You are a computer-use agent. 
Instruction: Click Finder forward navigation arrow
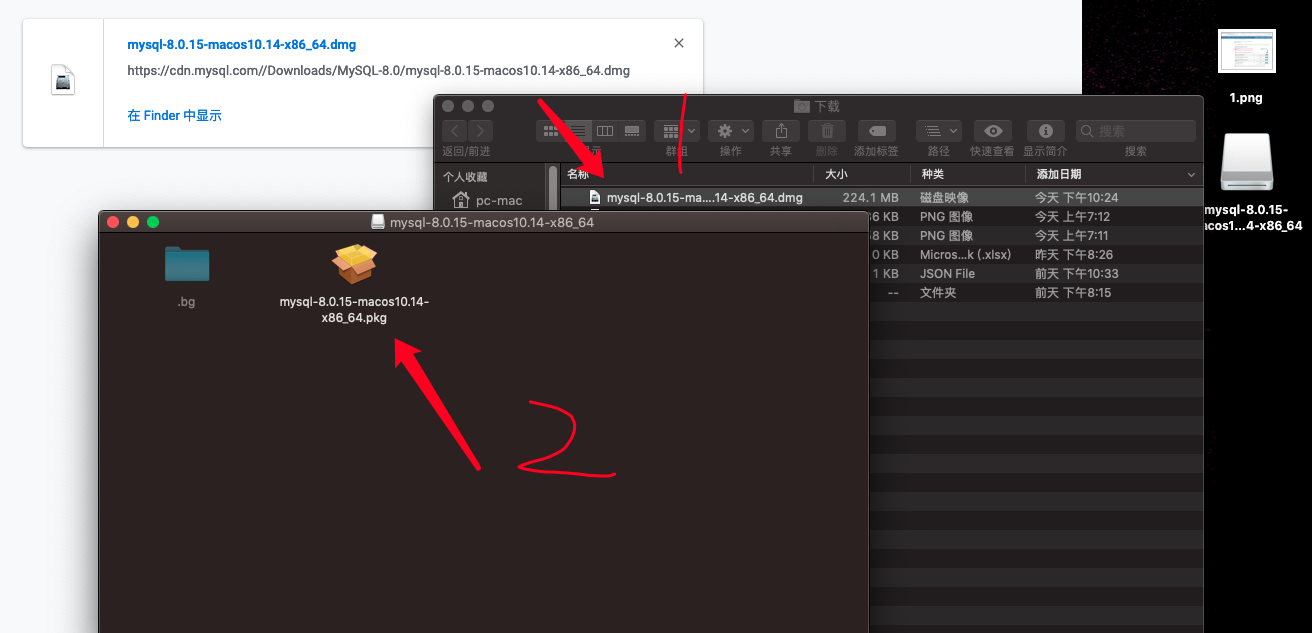click(x=480, y=131)
